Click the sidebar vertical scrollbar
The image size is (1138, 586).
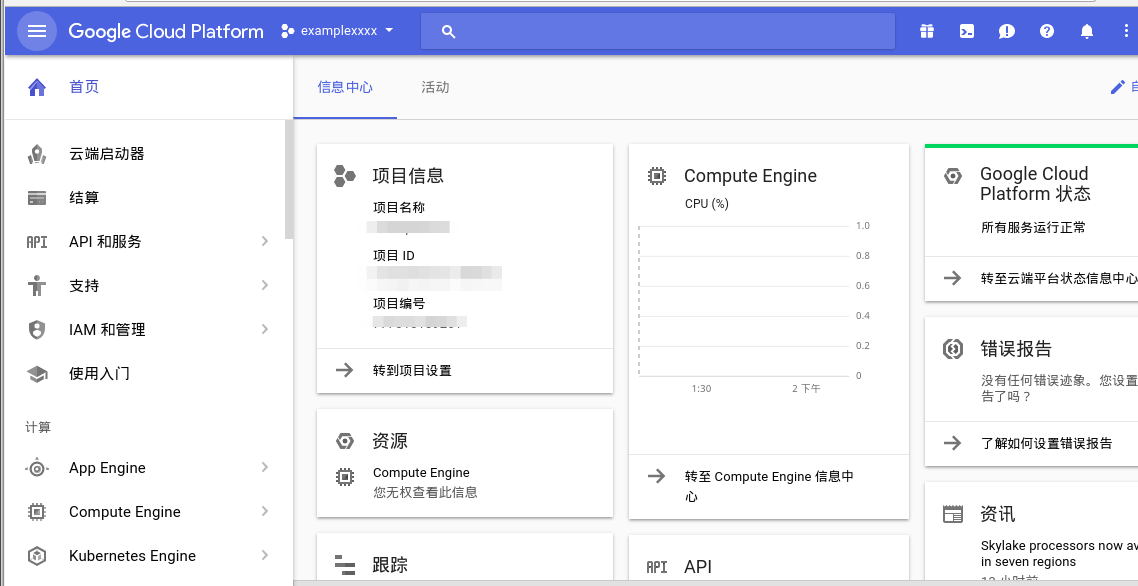tap(289, 179)
